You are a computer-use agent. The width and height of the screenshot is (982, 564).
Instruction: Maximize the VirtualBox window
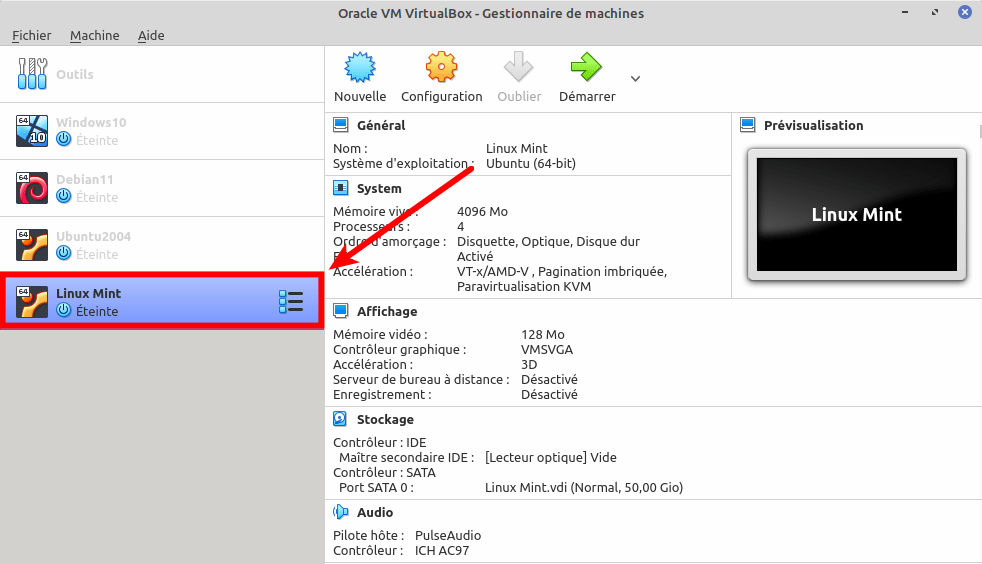[x=935, y=13]
